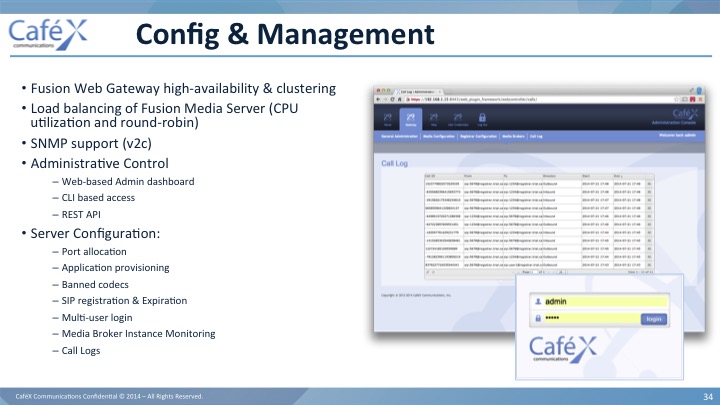Click the 'REST API' sub-bullet
The image size is (720, 405).
point(81,214)
